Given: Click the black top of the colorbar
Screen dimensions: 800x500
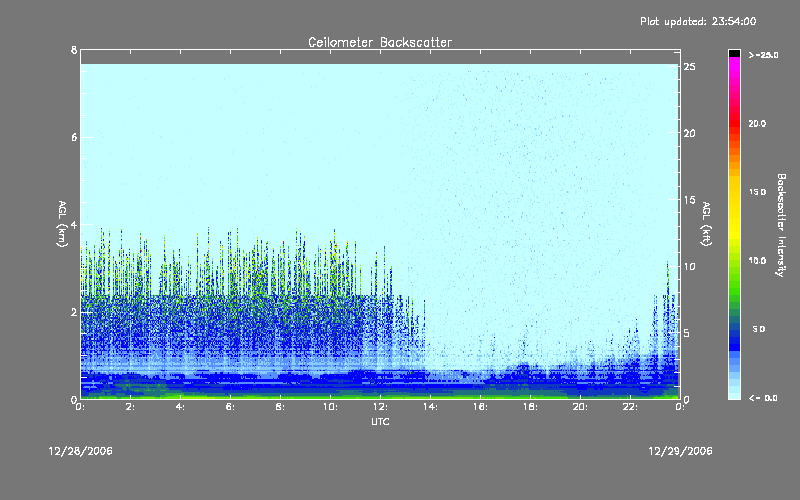Looking at the screenshot, I should pyautogui.click(x=734, y=53).
